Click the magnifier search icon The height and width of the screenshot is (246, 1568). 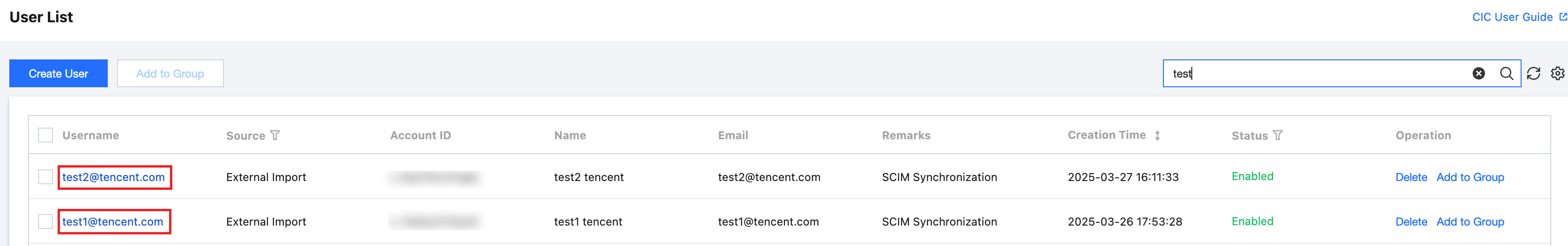pos(1507,74)
